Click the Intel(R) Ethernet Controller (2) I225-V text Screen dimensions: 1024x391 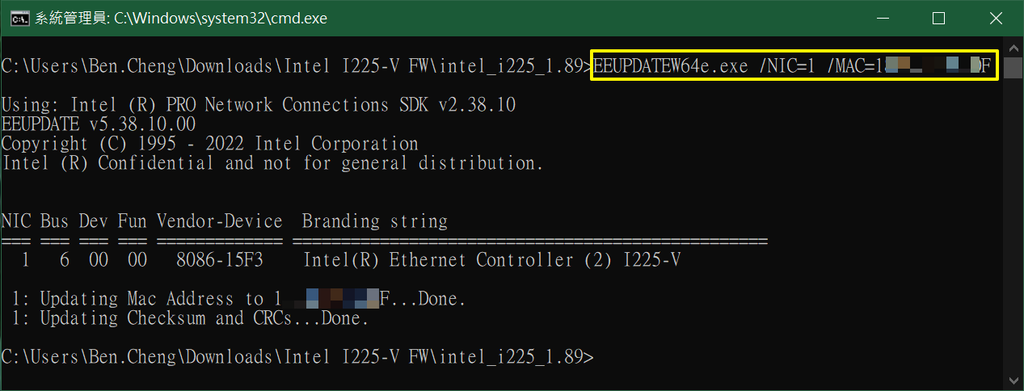click(x=492, y=261)
